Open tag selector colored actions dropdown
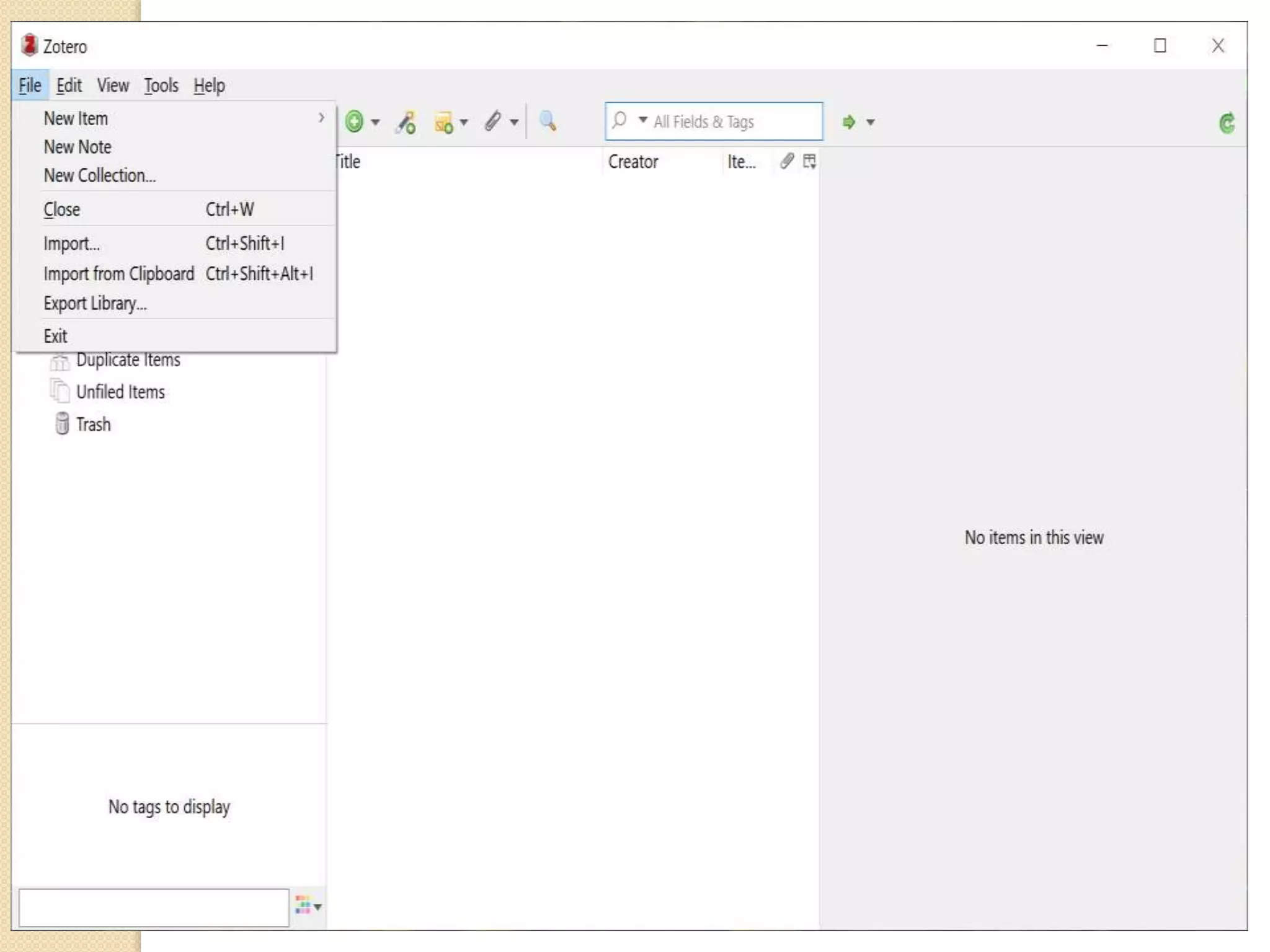Screen dimensions: 1270x952 click(308, 907)
